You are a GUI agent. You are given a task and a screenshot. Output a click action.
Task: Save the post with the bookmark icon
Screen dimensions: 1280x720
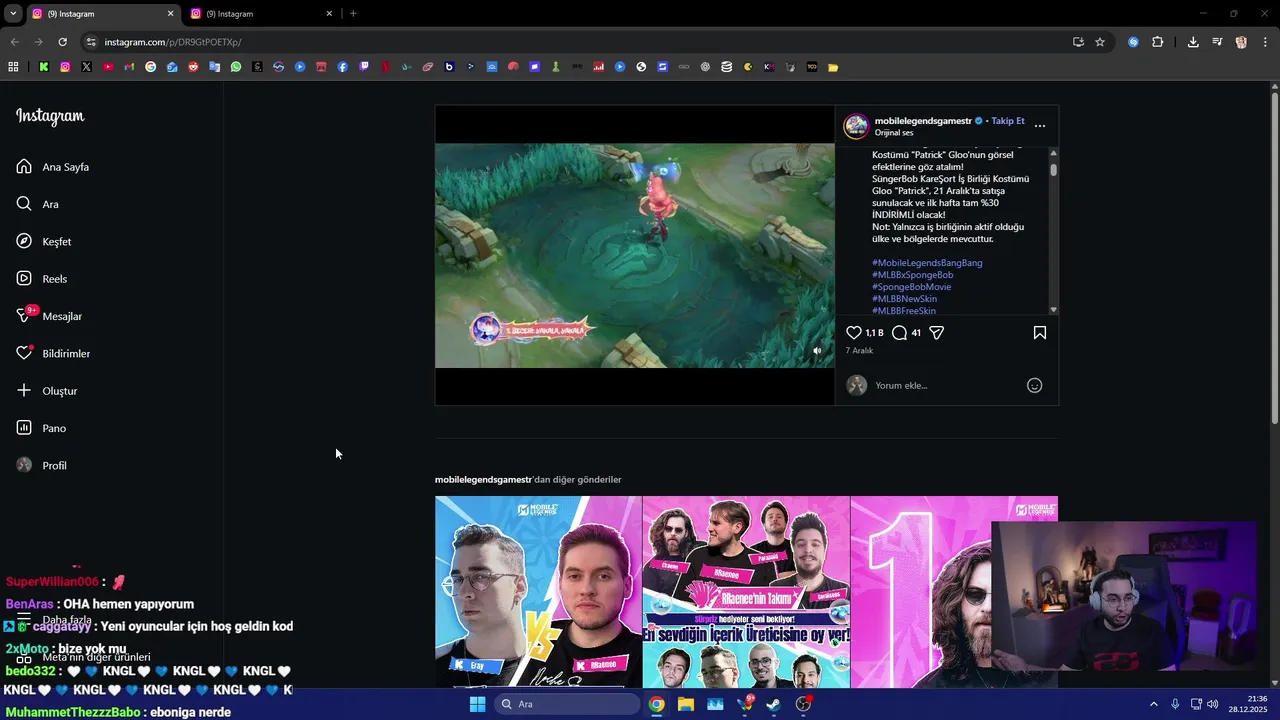[x=1040, y=333]
